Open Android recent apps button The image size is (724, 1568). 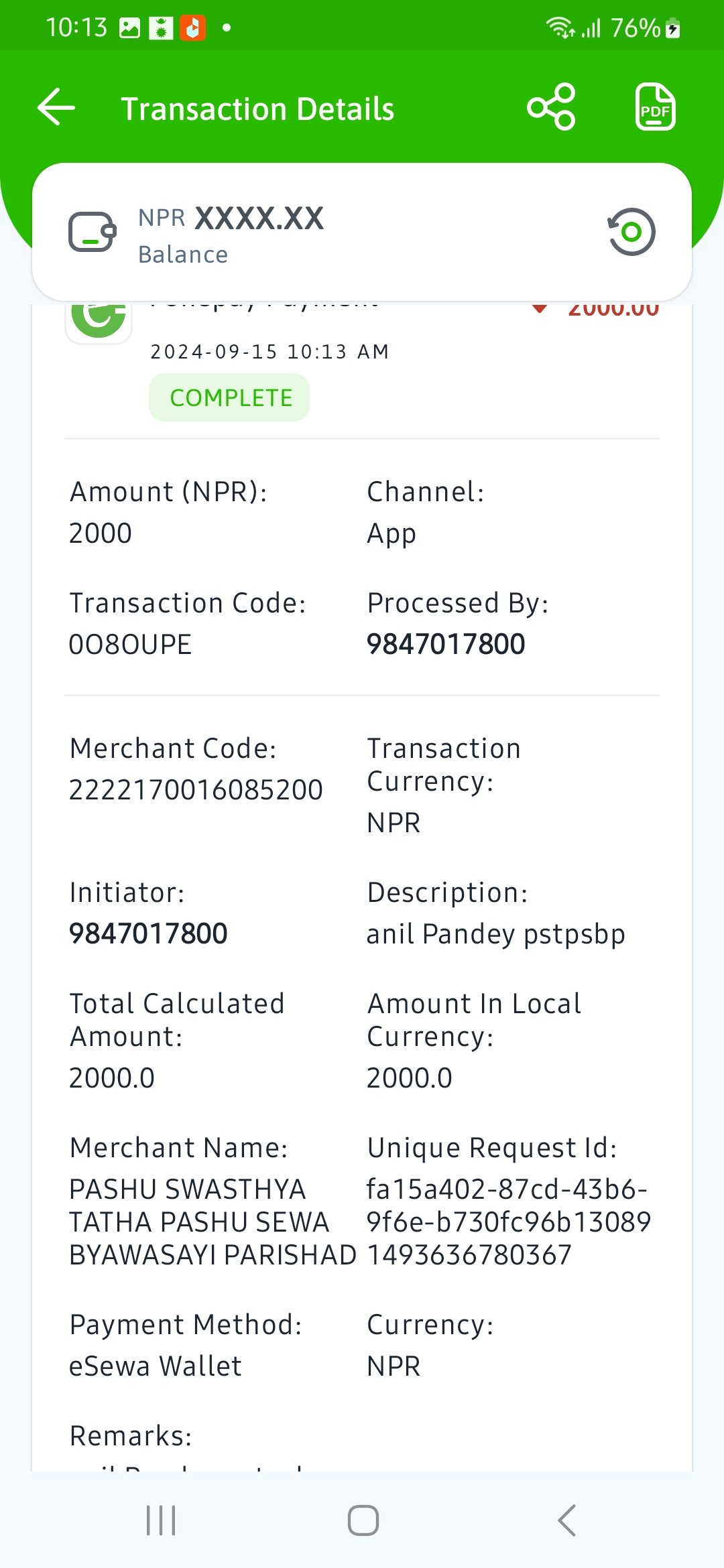click(x=161, y=1520)
